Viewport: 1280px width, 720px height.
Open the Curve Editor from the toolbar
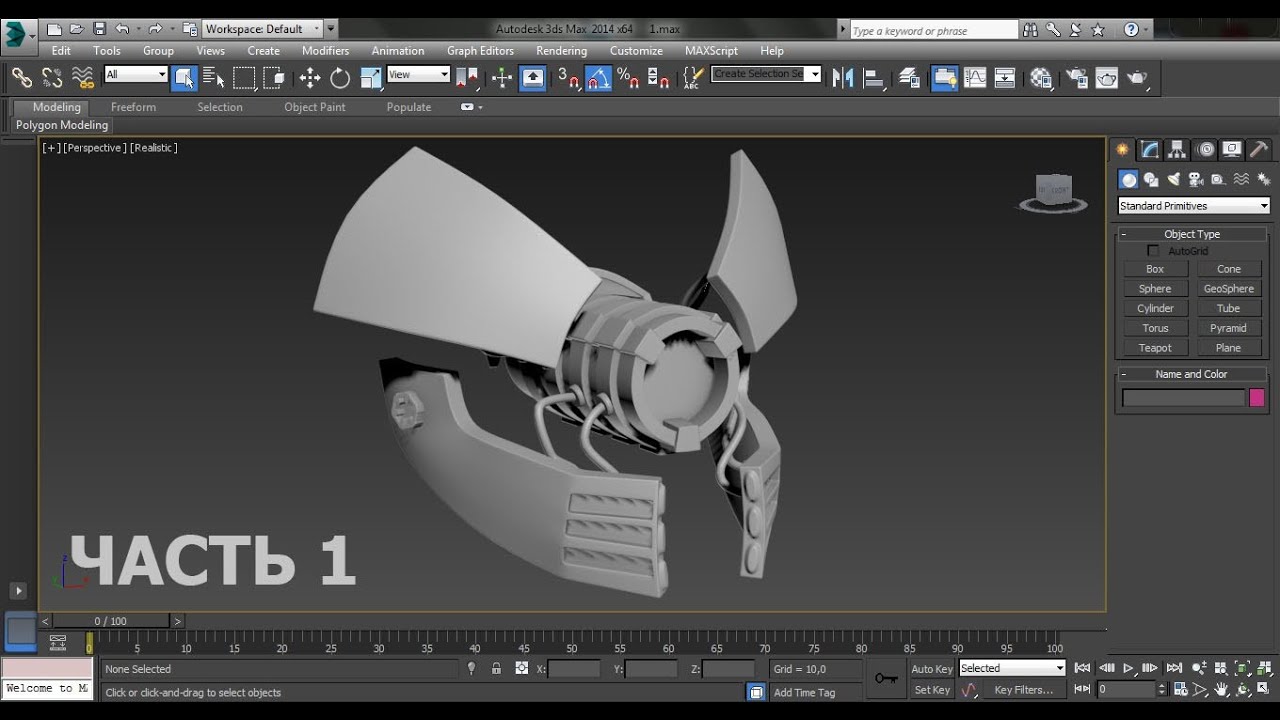[x=975, y=78]
